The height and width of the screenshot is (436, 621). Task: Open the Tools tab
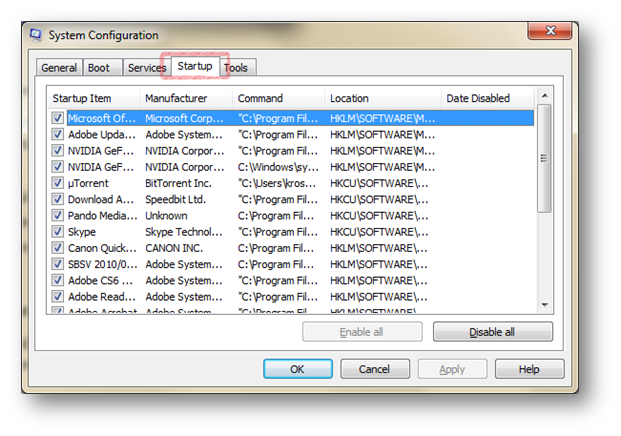click(236, 68)
